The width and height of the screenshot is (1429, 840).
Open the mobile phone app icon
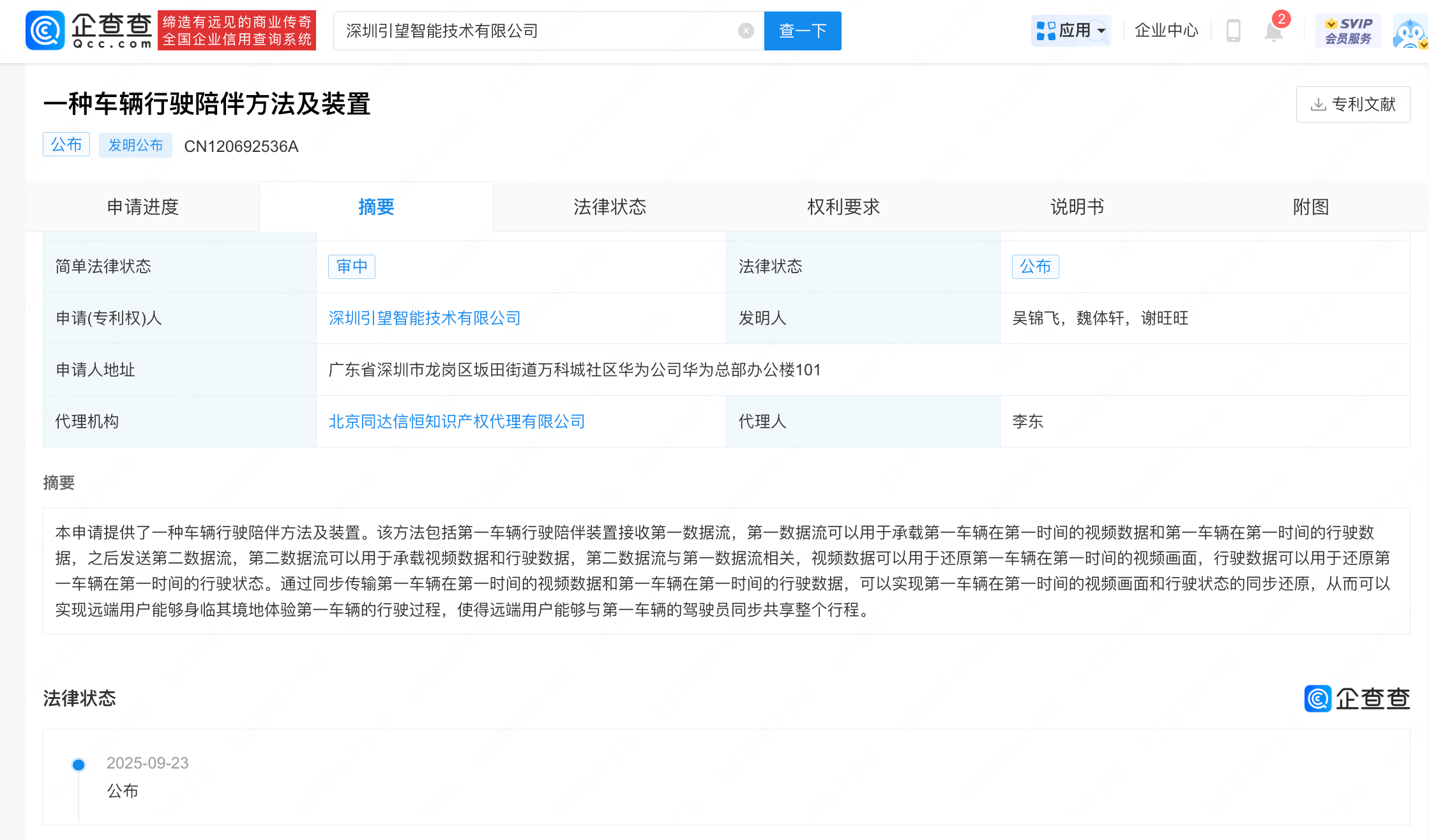1233,31
